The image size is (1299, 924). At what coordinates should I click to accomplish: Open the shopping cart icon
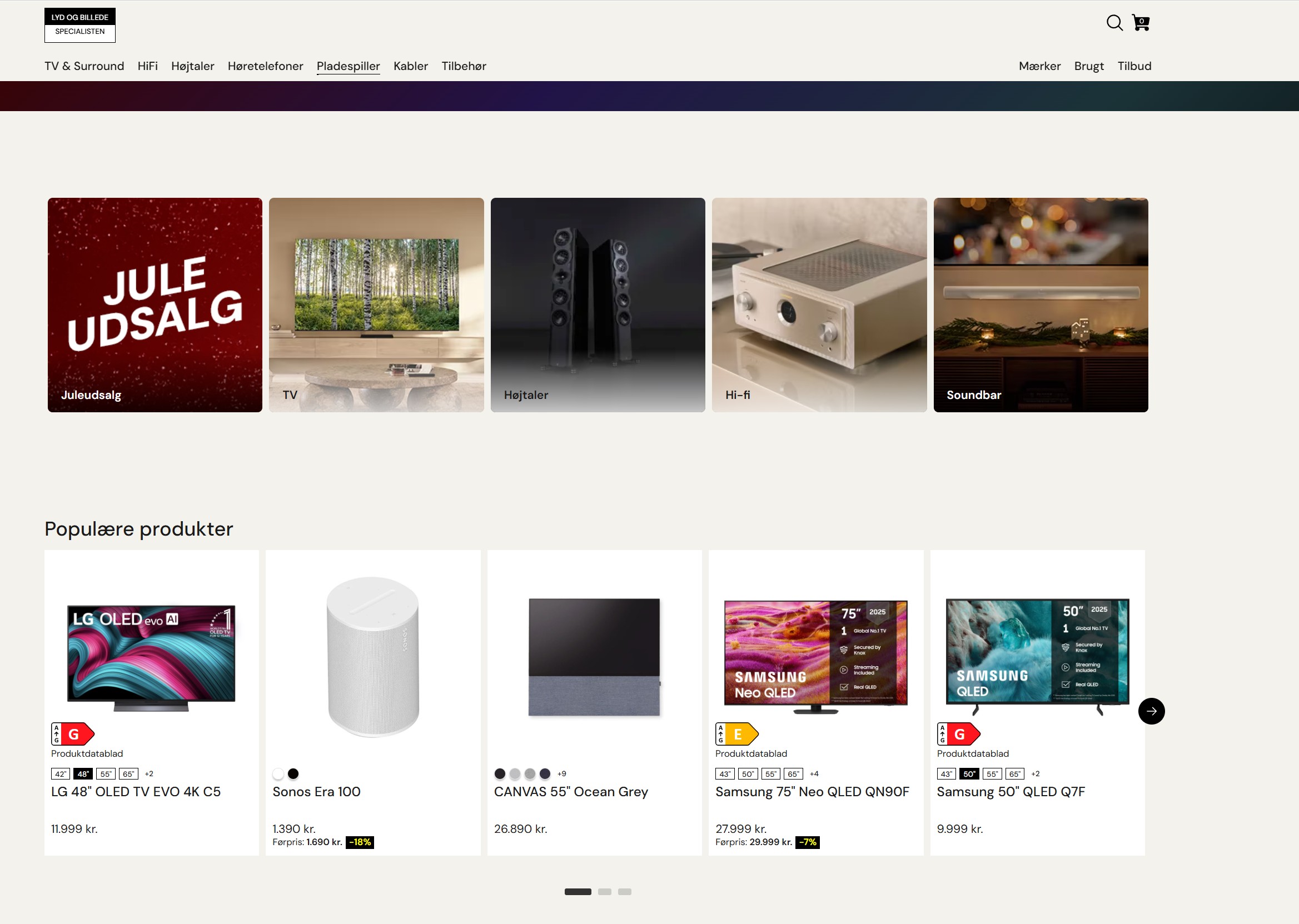[1141, 23]
